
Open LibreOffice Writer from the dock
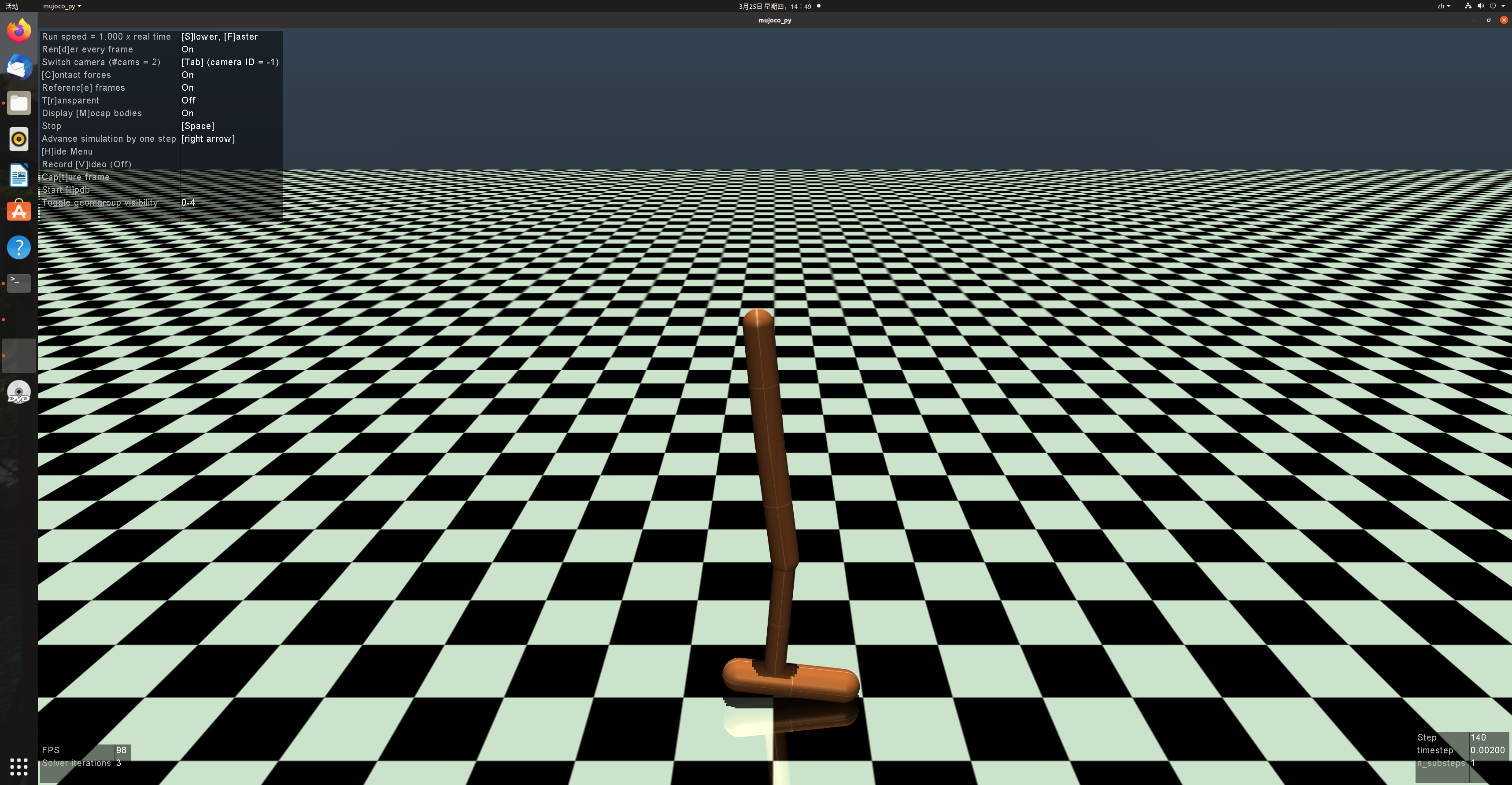(19, 175)
